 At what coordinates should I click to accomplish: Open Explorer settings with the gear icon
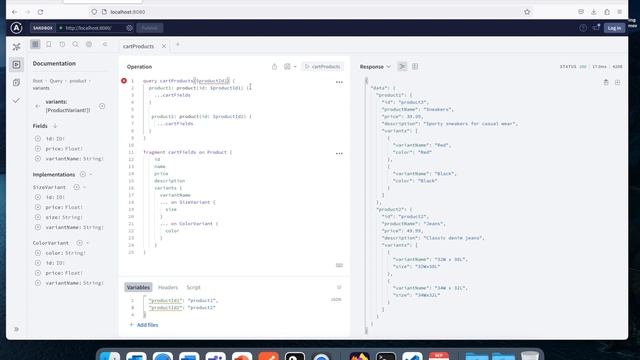coord(89,44)
